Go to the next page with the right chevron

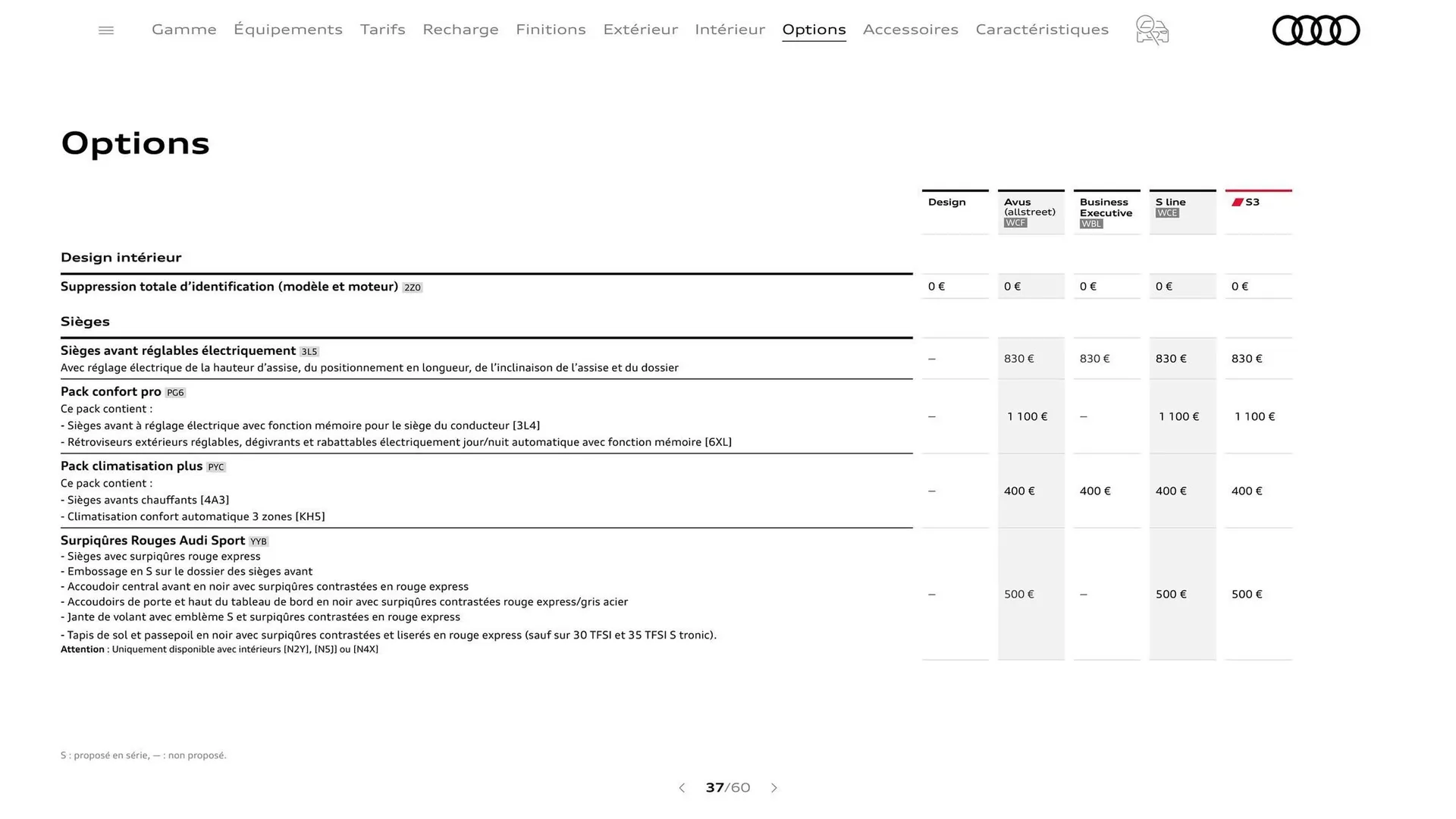774,788
